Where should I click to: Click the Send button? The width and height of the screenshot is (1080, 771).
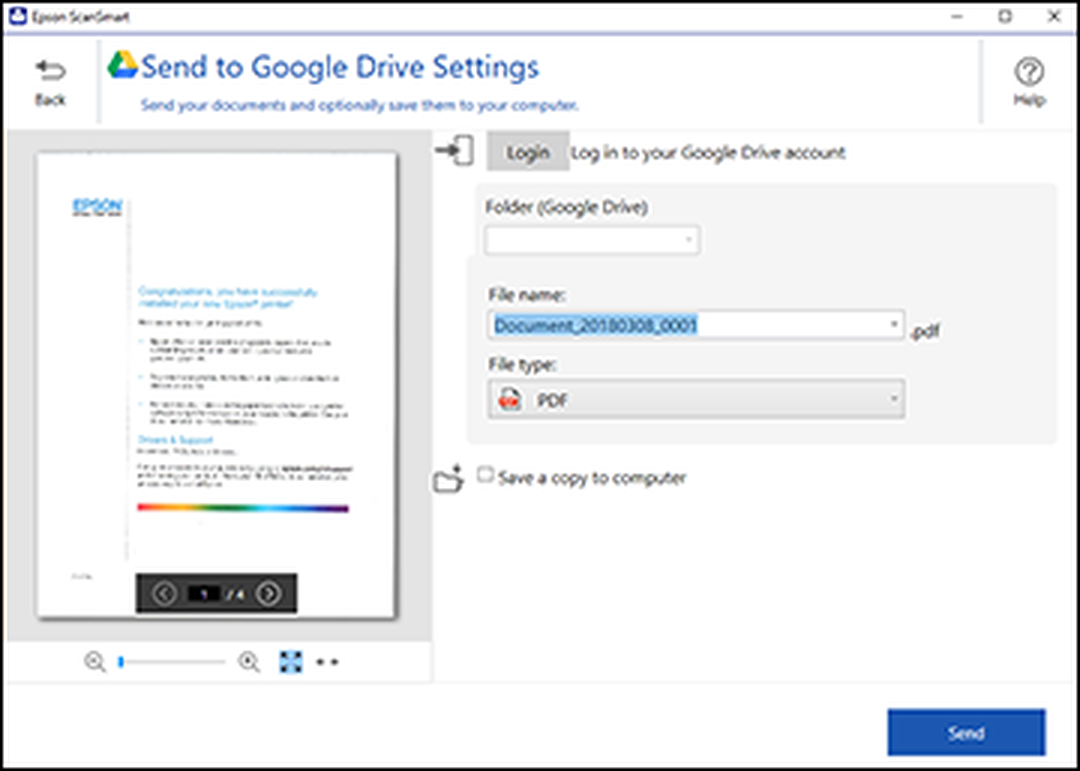966,733
